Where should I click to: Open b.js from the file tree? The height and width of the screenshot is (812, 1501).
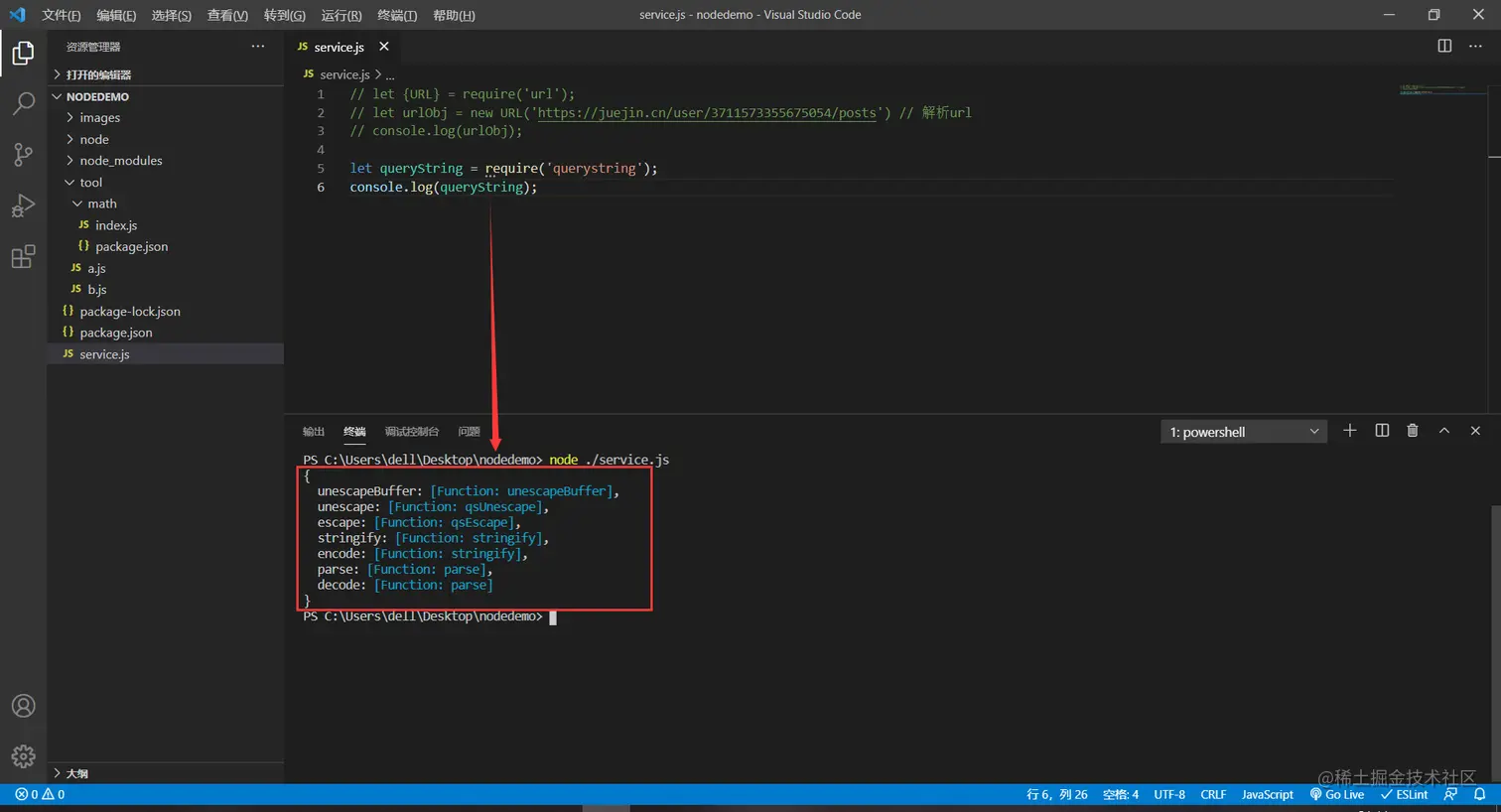tap(165, 290)
